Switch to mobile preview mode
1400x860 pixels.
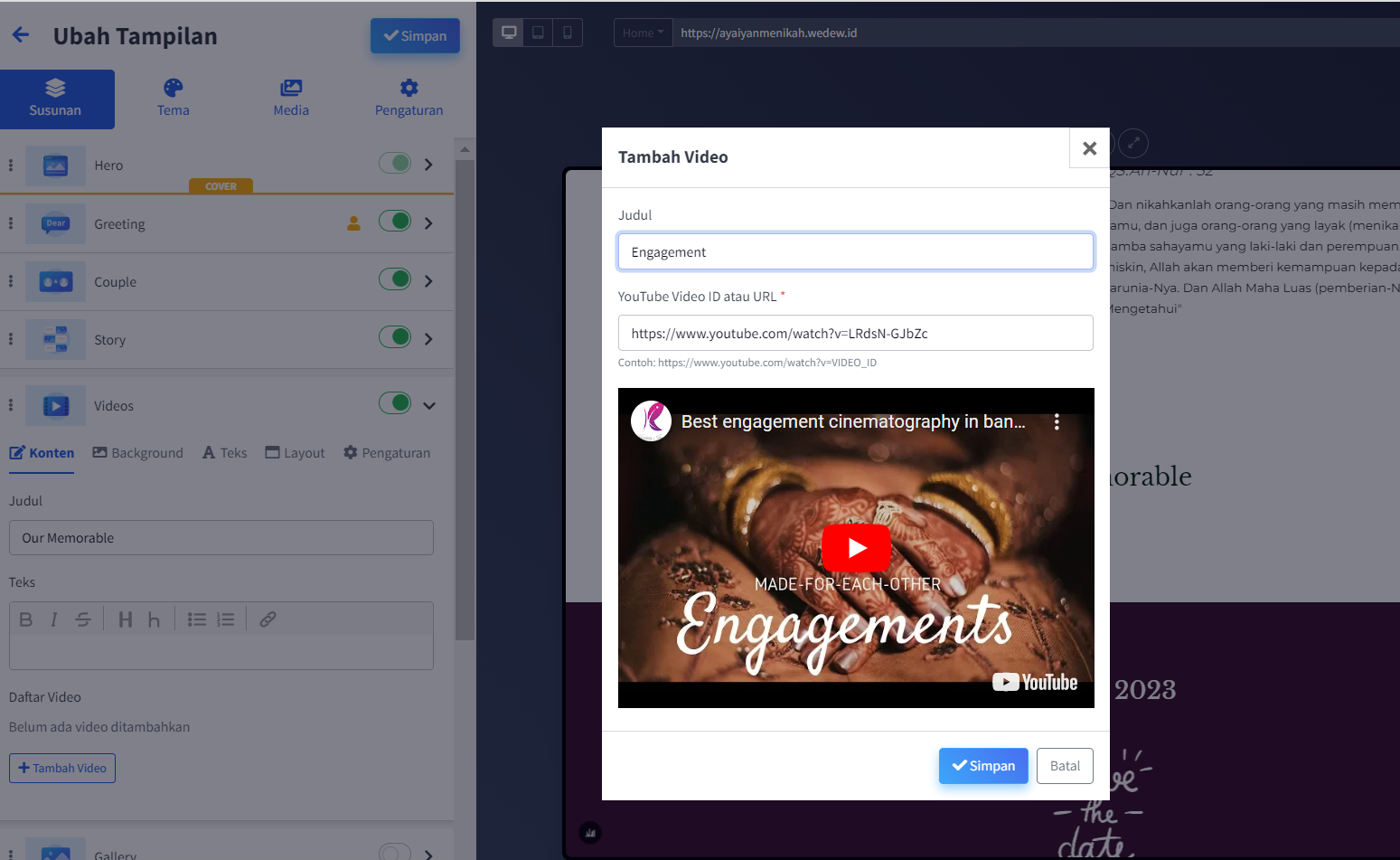(568, 33)
